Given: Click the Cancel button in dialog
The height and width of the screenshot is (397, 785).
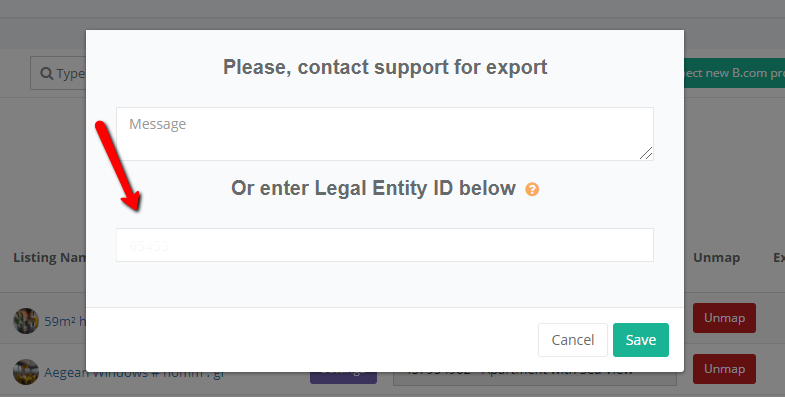Looking at the screenshot, I should 573,340.
